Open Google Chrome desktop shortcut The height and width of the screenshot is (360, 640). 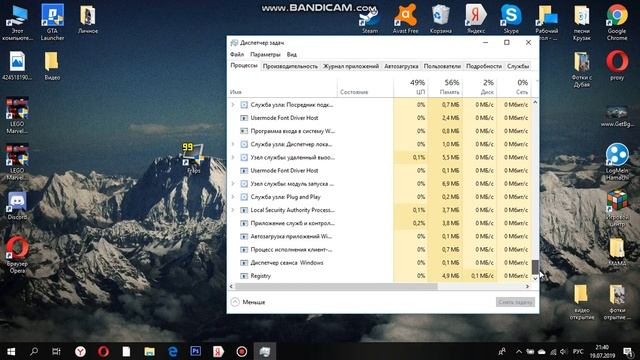tap(617, 22)
